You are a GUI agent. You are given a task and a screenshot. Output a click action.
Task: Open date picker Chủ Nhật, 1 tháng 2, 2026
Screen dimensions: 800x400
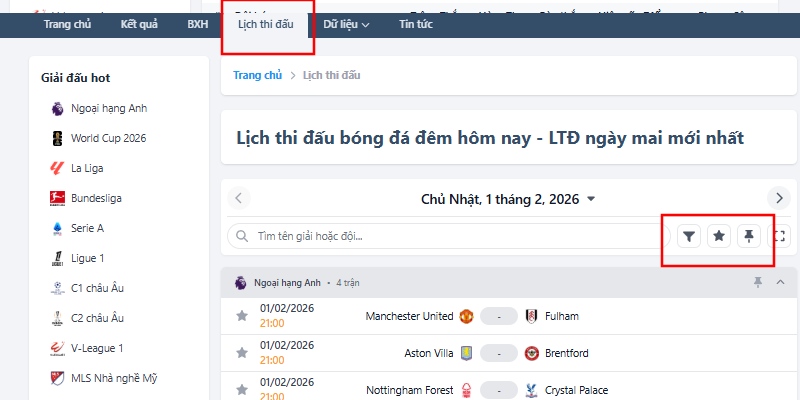pyautogui.click(x=508, y=198)
